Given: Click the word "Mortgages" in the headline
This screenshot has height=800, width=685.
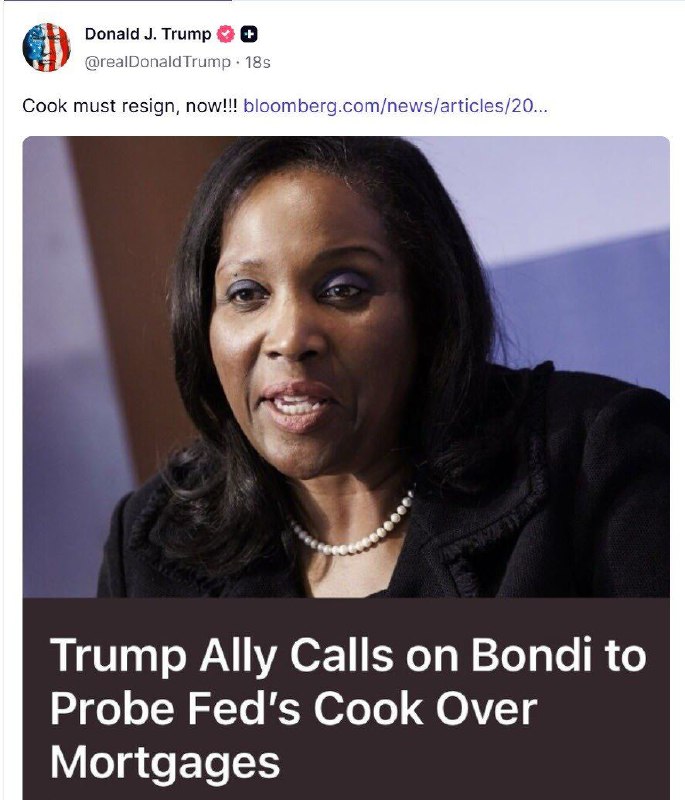Looking at the screenshot, I should (x=165, y=762).
